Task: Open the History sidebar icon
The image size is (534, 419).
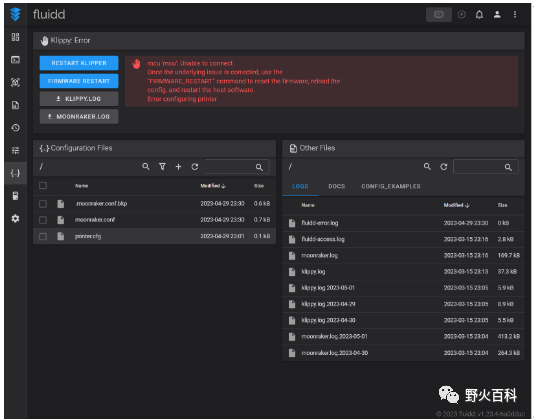Action: pyautogui.click(x=15, y=128)
